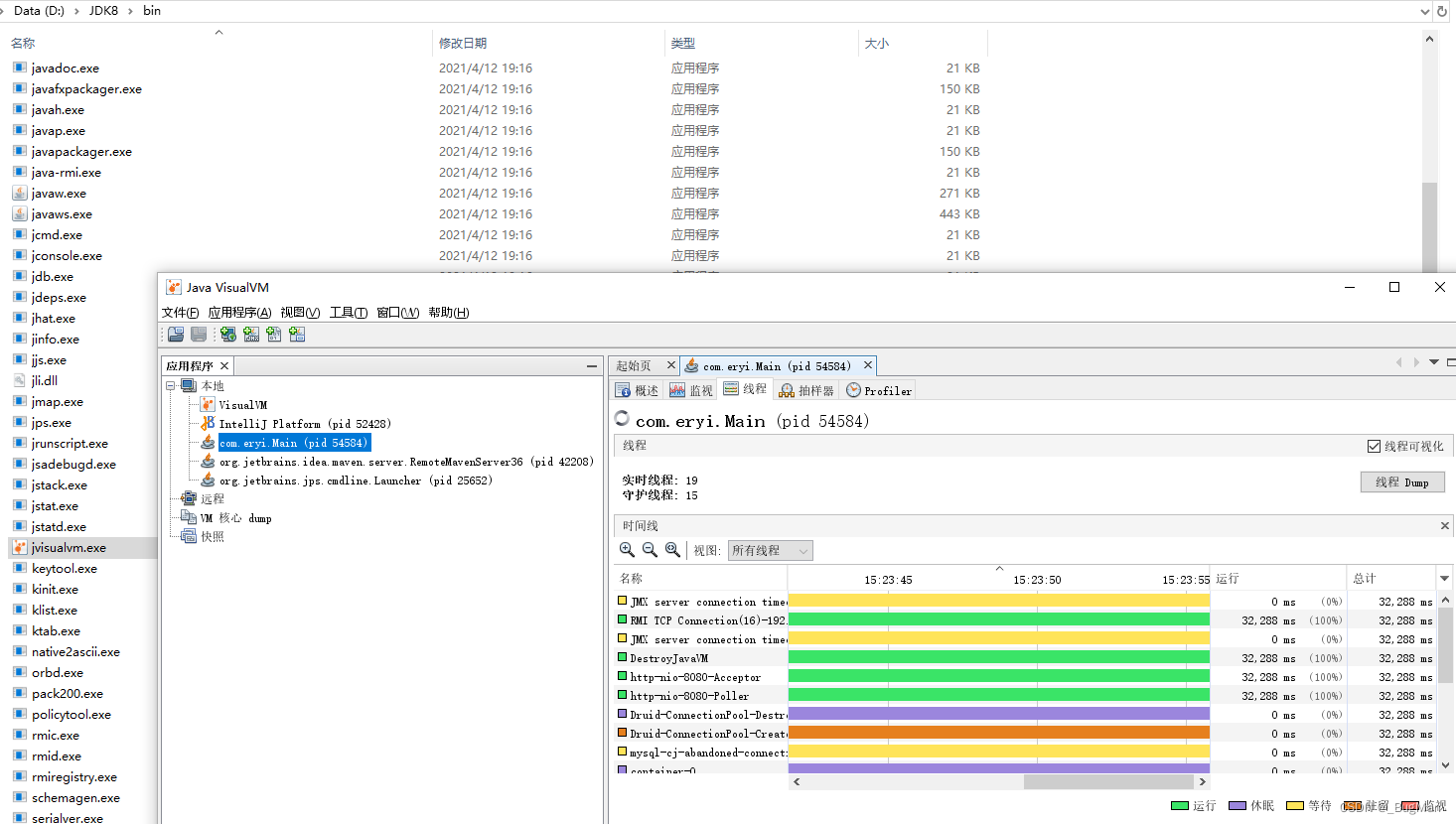The height and width of the screenshot is (824, 1456).
Task: Collapse the Explorer column header chevron
Action: tap(218, 33)
